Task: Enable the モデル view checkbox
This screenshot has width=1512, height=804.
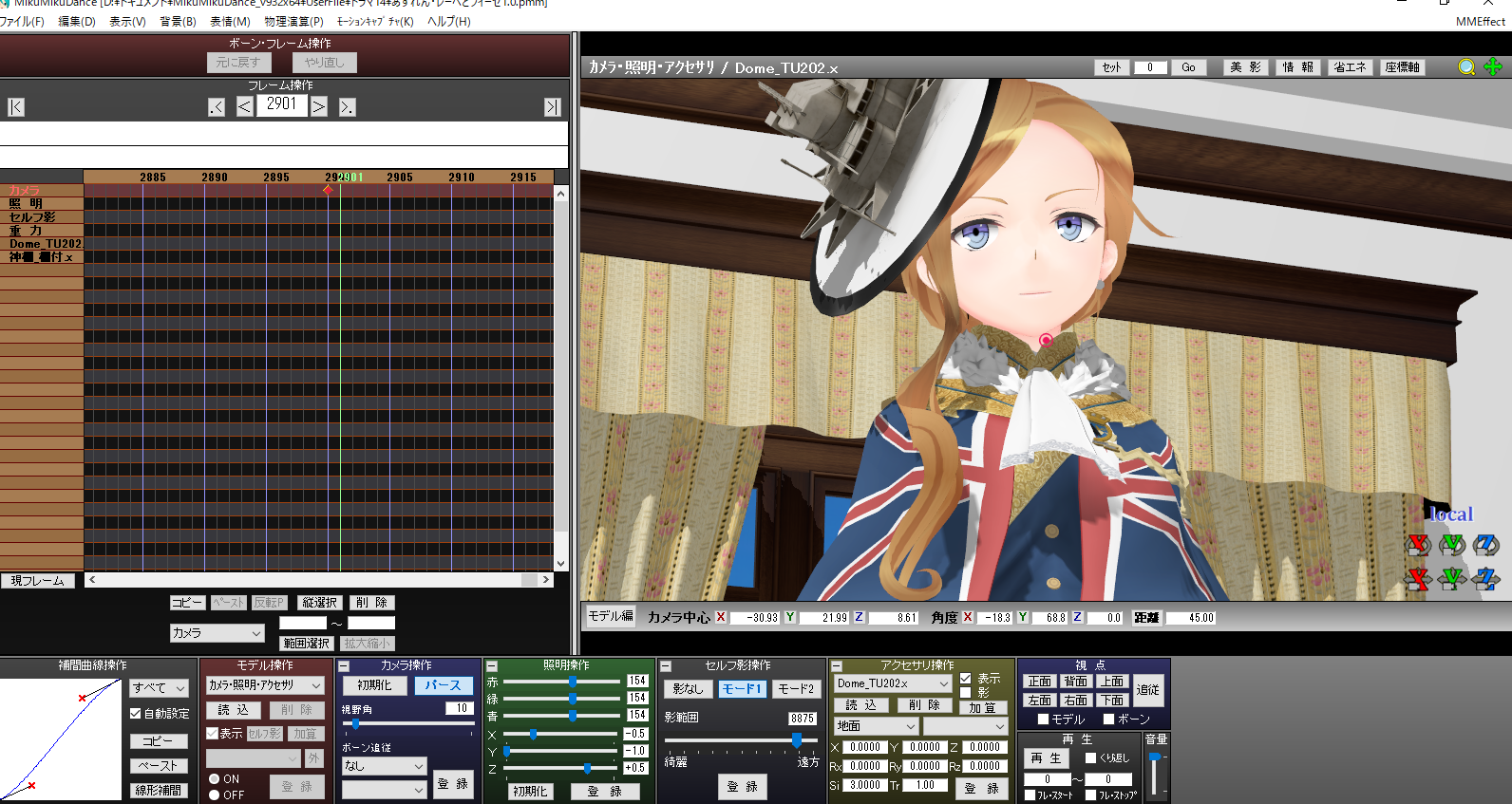Action: point(1043,719)
